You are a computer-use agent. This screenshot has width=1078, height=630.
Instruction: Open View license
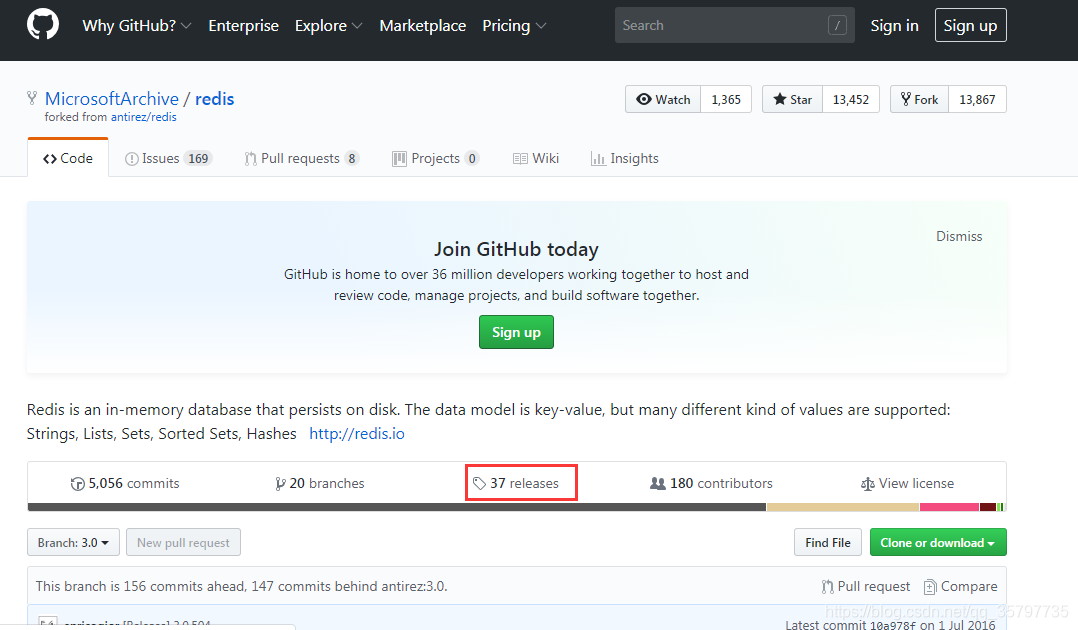(x=907, y=484)
